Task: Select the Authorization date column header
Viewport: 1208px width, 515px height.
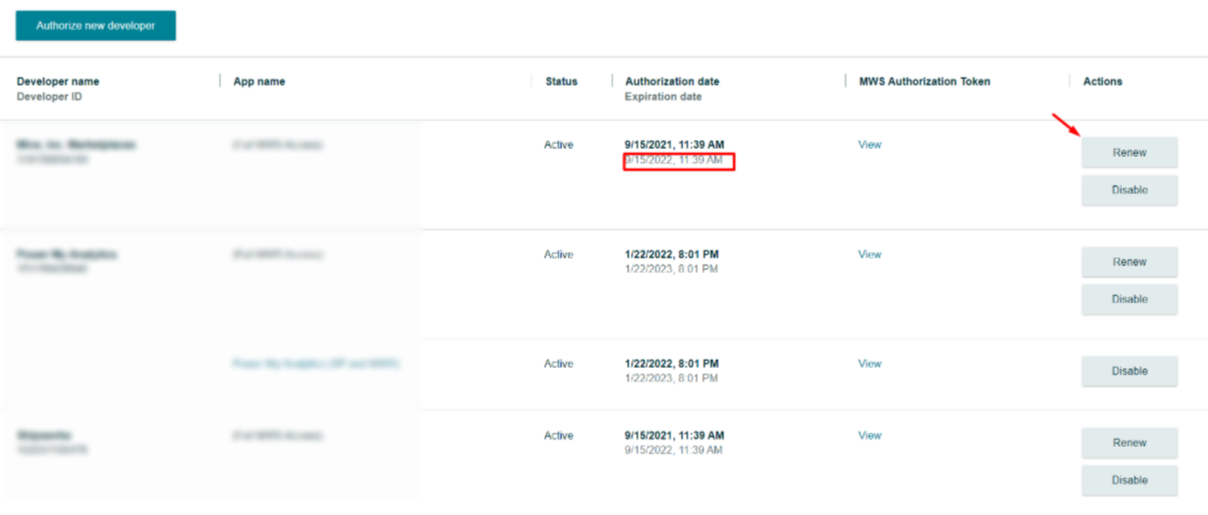Action: click(x=672, y=82)
